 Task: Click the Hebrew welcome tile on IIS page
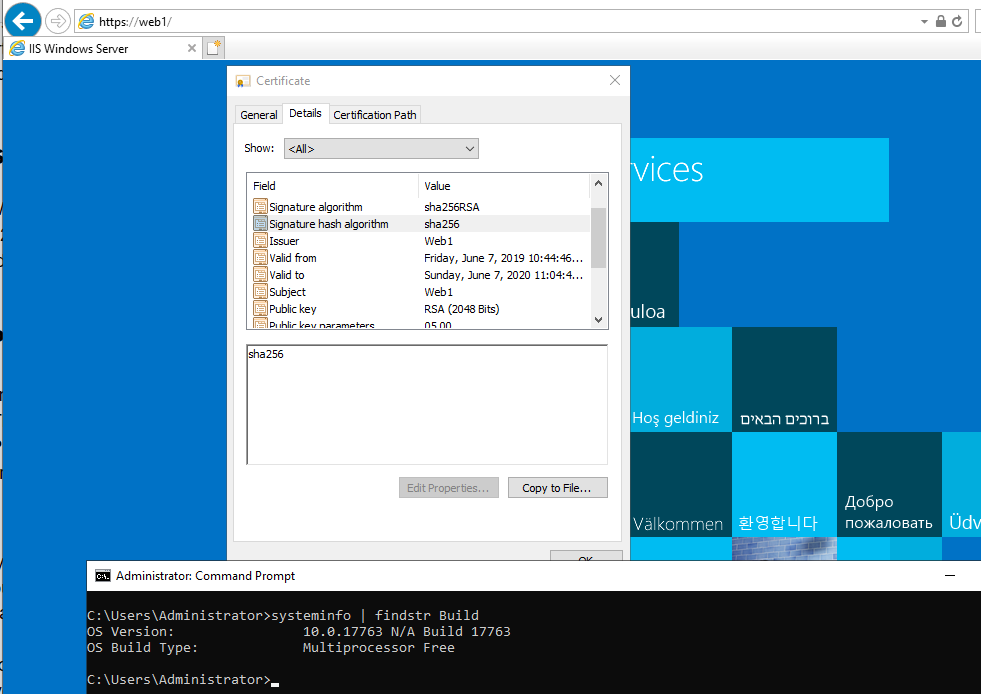pyautogui.click(x=785, y=379)
